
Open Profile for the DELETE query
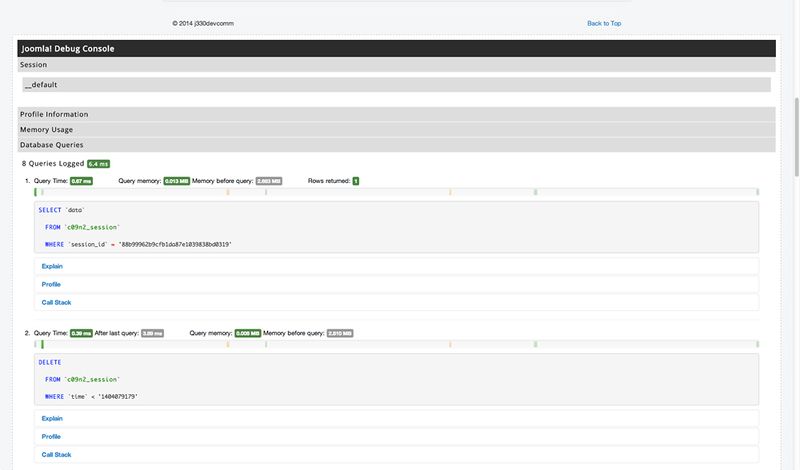pos(51,436)
